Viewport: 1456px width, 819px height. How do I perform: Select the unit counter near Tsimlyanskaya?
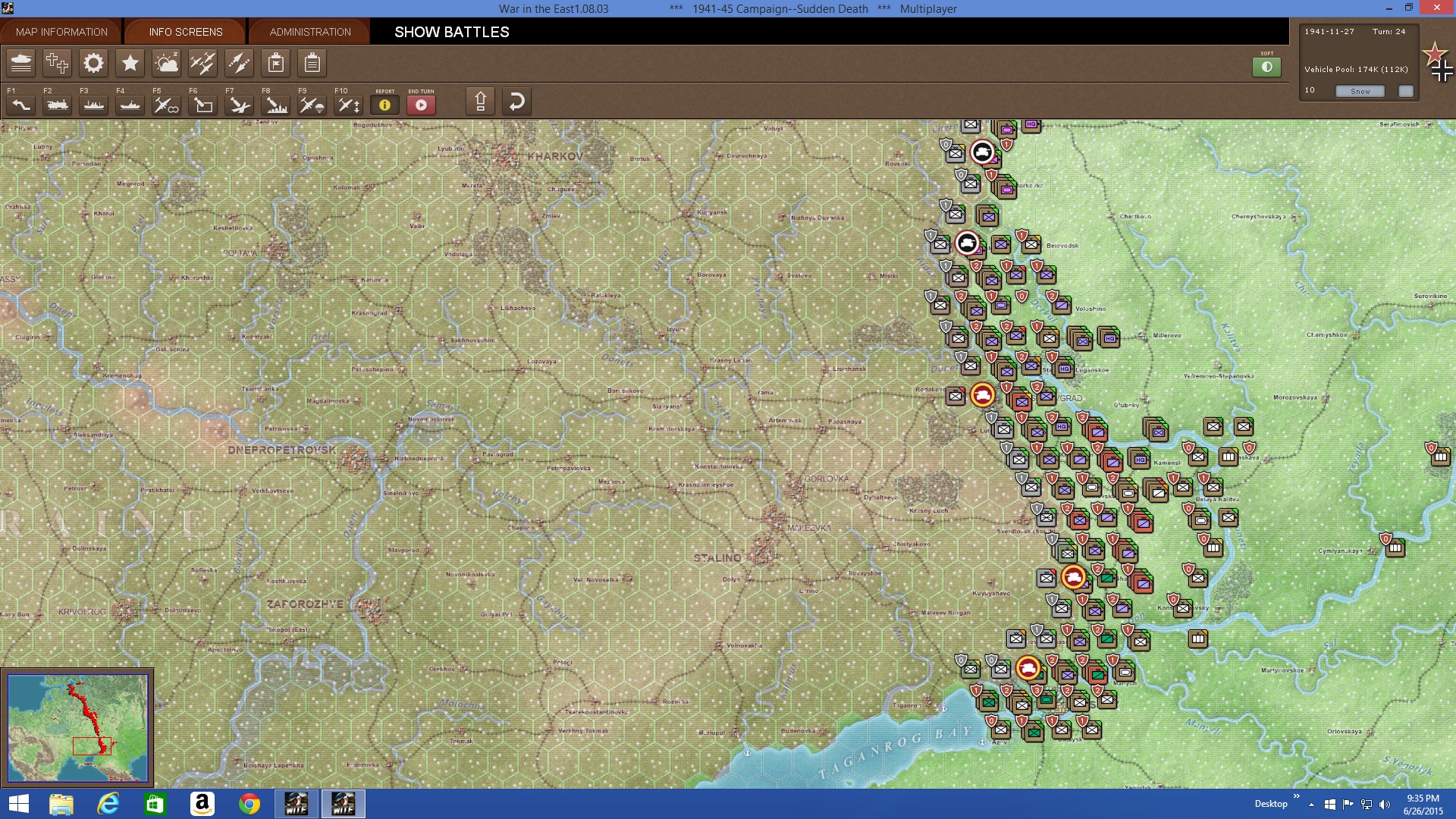tap(1395, 548)
